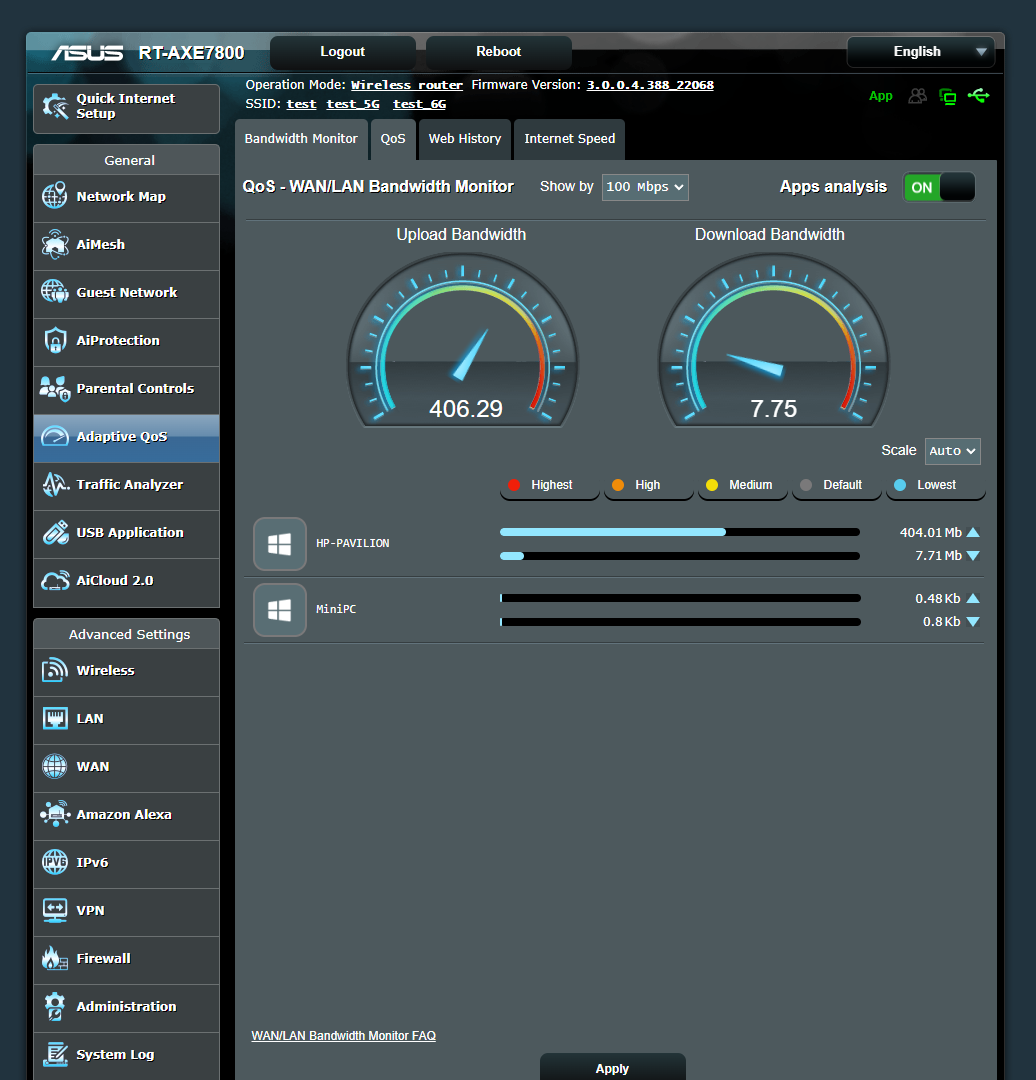Click the App link in header
The image size is (1036, 1080).
pyautogui.click(x=880, y=96)
